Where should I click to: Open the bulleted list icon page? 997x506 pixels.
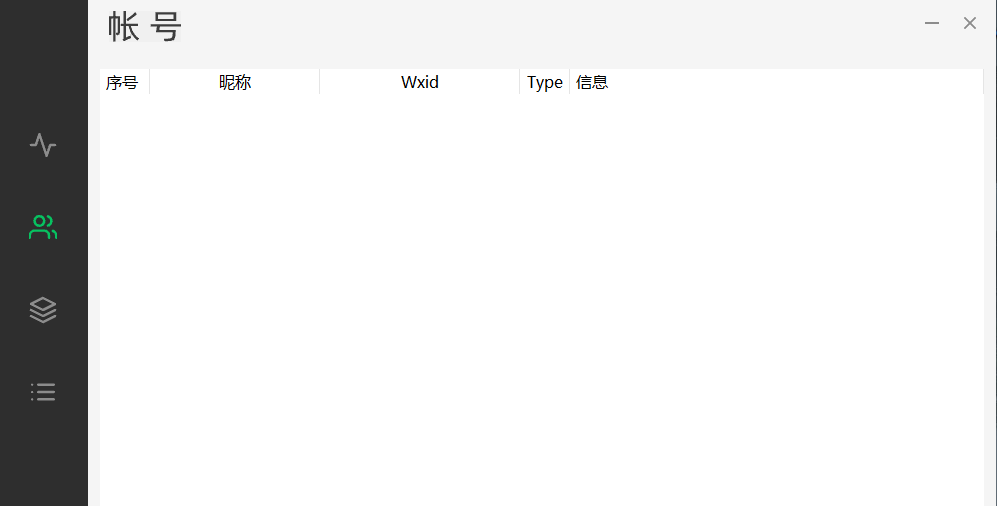pyautogui.click(x=43, y=392)
